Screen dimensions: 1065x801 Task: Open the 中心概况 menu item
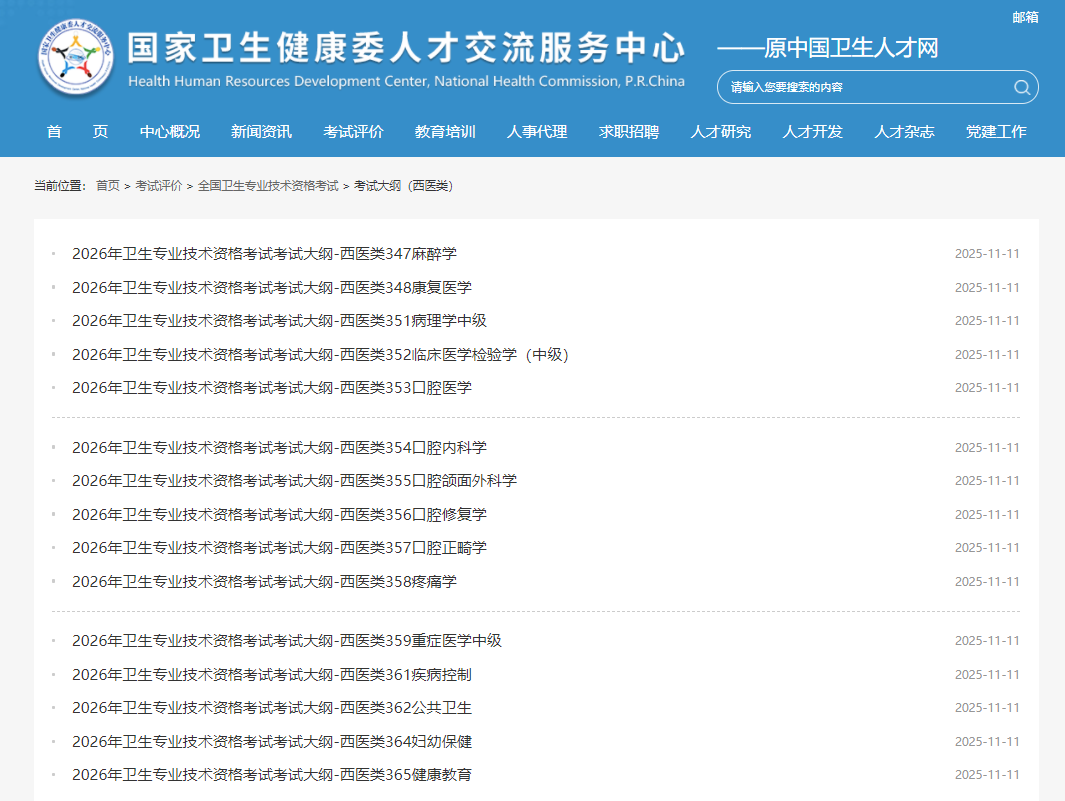[x=170, y=132]
